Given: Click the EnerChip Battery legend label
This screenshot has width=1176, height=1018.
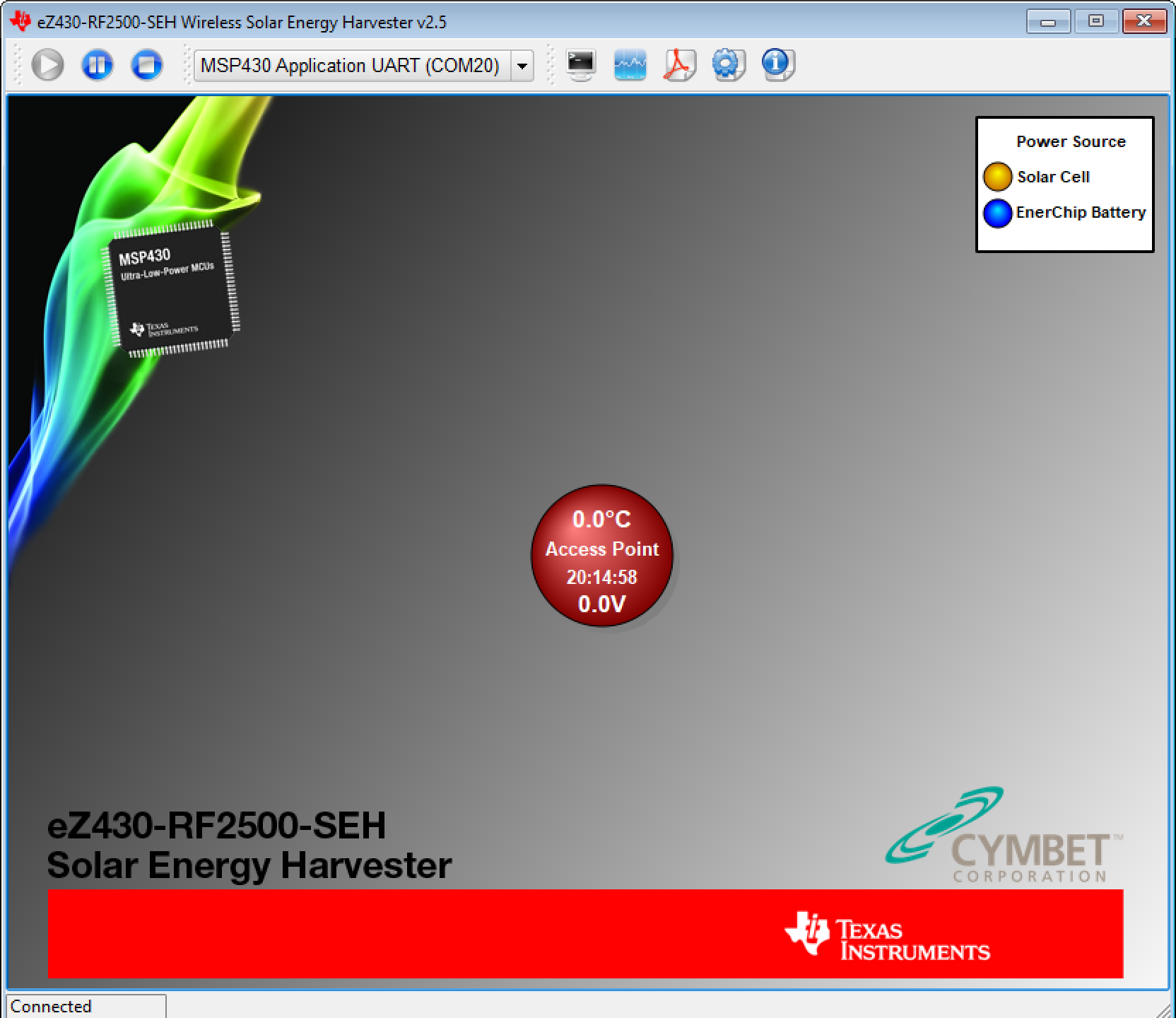Looking at the screenshot, I should pyautogui.click(x=1081, y=212).
